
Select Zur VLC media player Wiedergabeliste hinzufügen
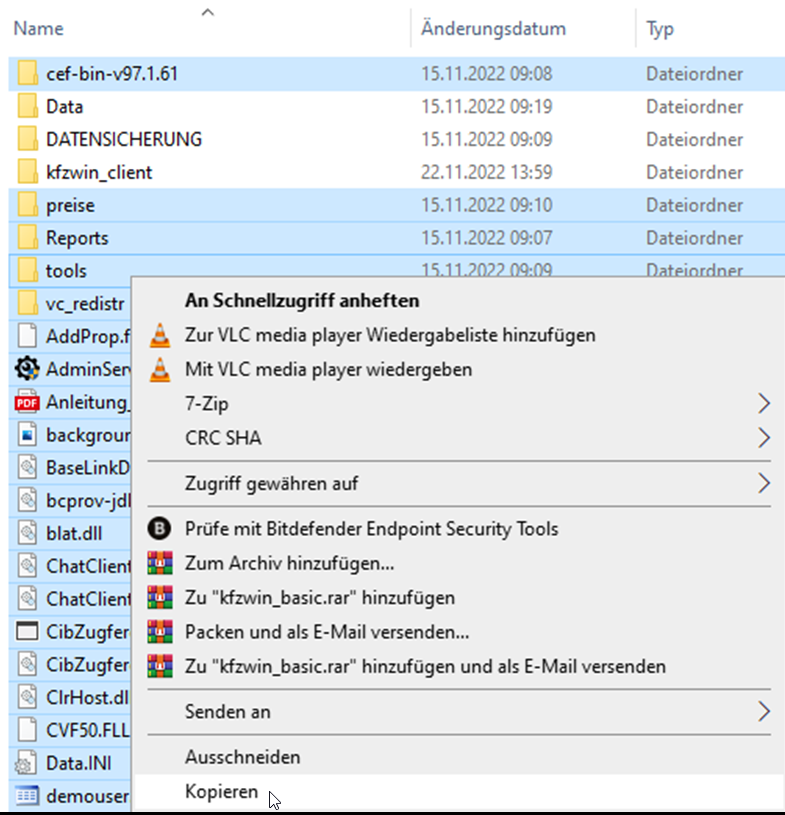pyautogui.click(x=390, y=335)
